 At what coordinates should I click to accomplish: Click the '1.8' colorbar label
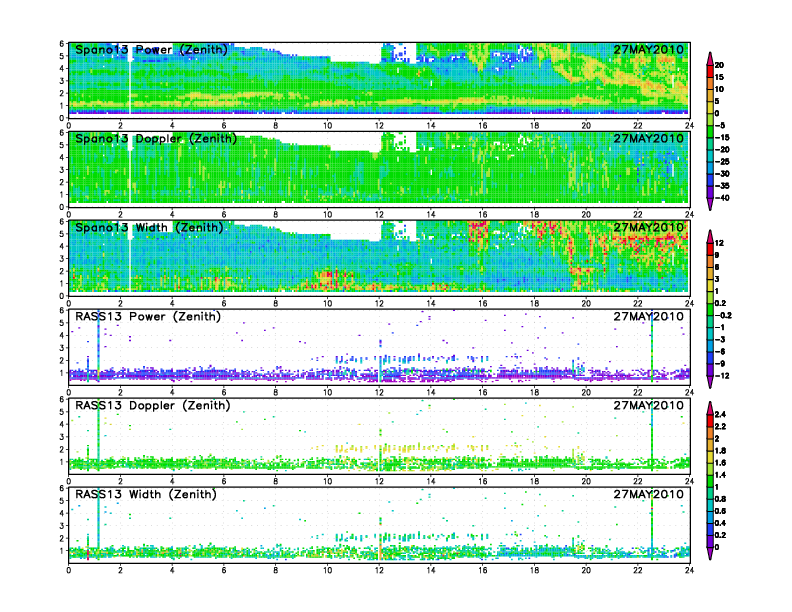[720, 450]
